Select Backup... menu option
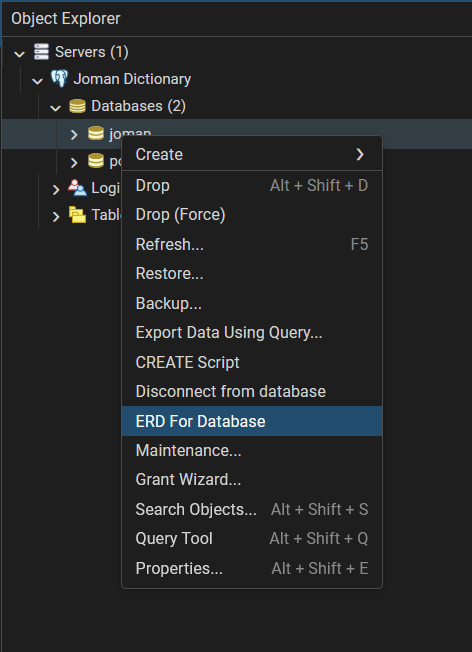472x652 pixels. (252, 303)
